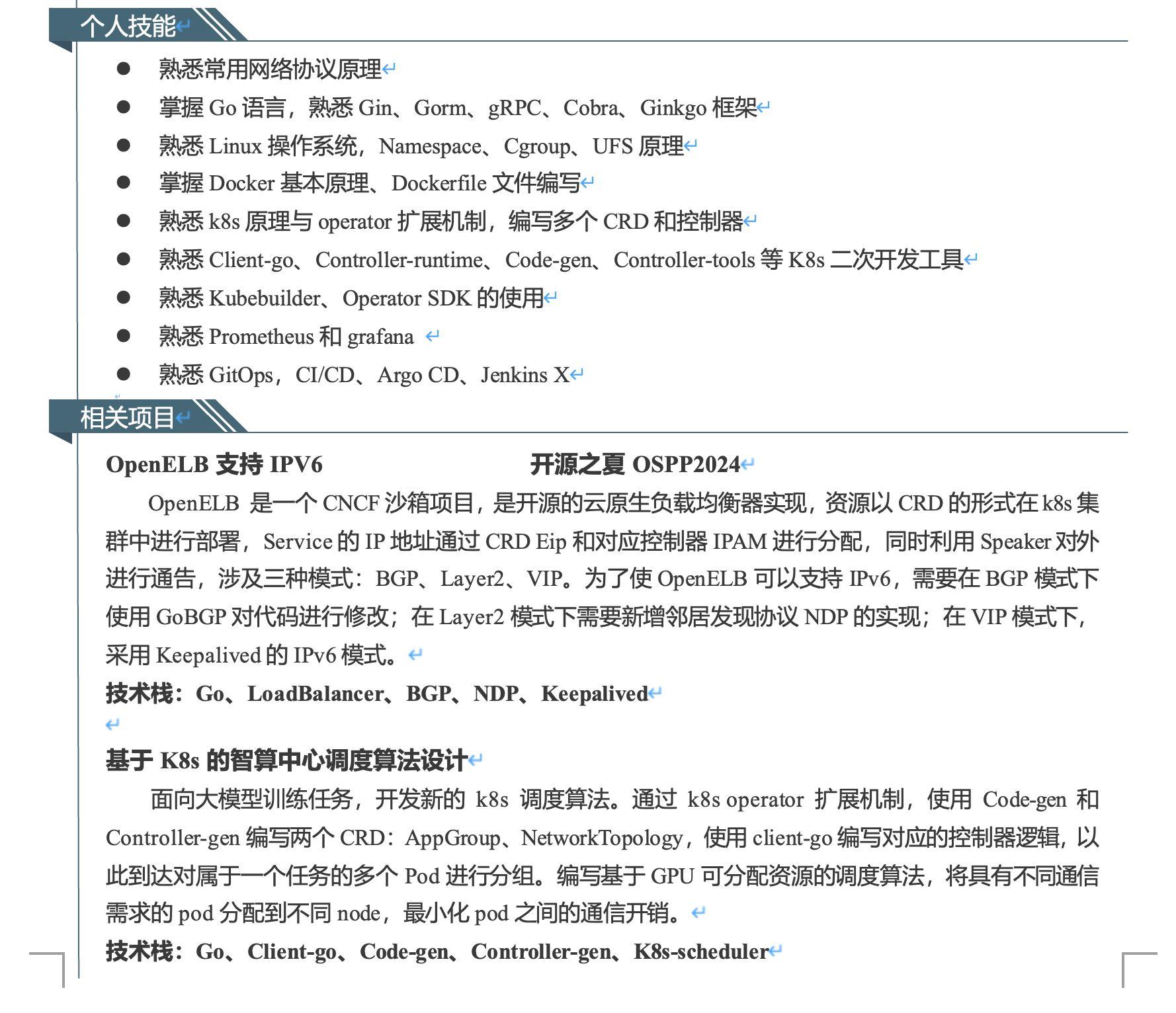This screenshot has height=1013, width=1176.
Task: Click the Prometheus 和 grafana line
Action: click(x=286, y=337)
